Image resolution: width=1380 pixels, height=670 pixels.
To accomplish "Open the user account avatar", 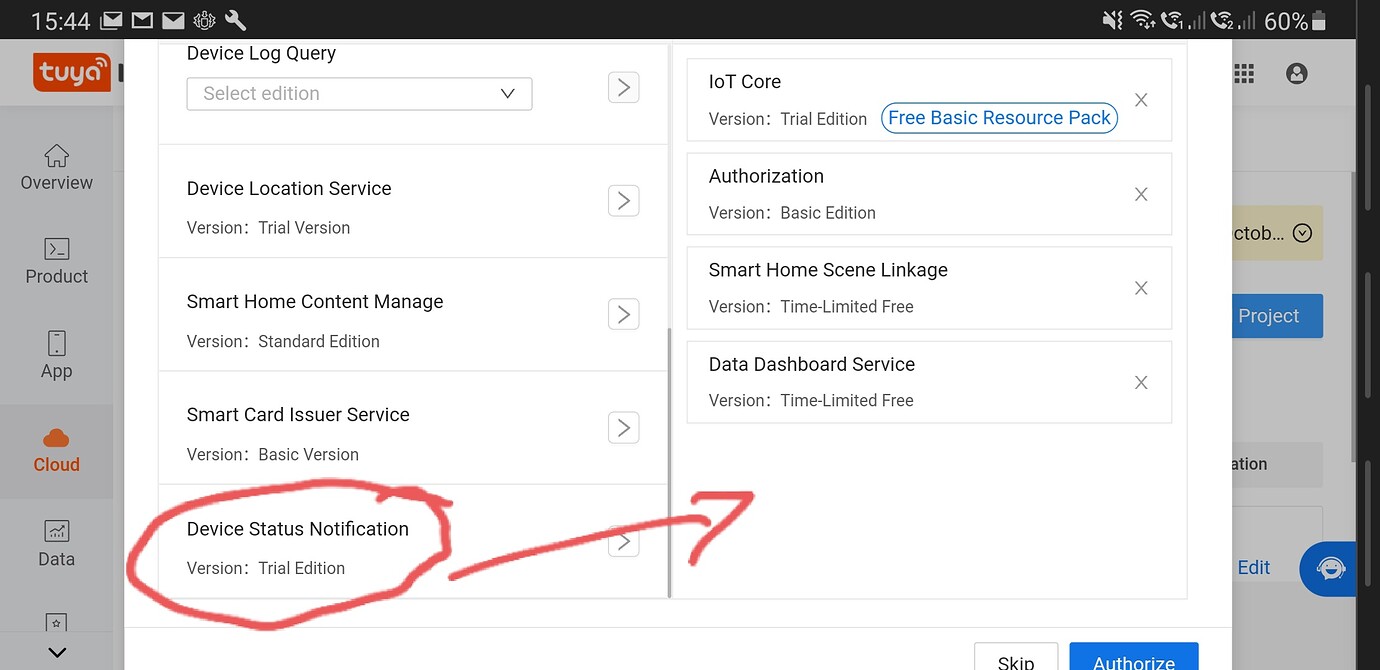I will (1296, 72).
